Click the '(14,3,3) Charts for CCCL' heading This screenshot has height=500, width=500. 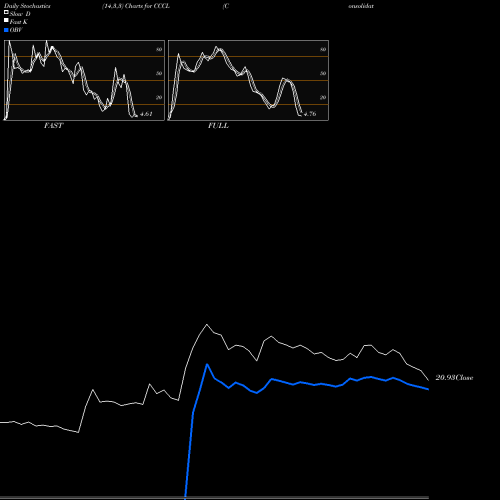click(136, 6)
